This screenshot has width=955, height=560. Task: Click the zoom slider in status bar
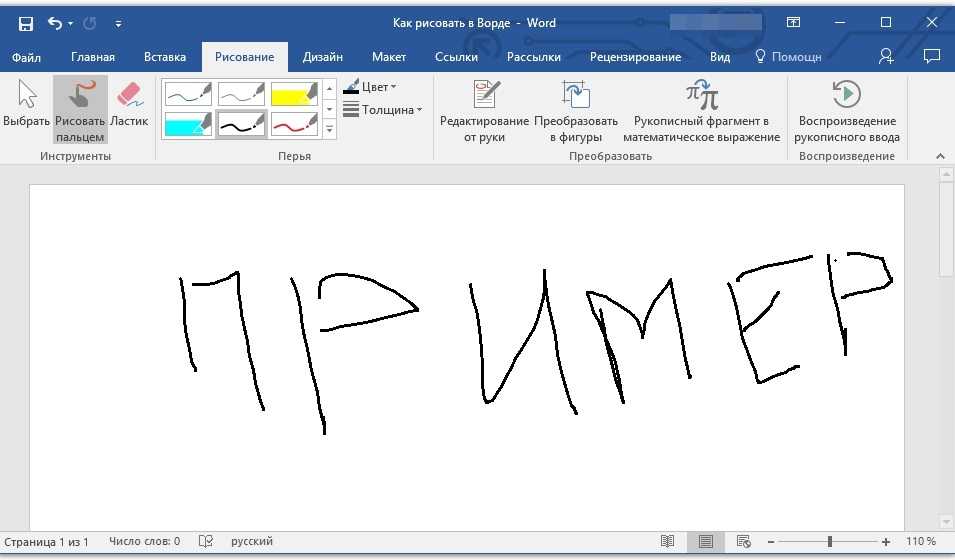829,541
